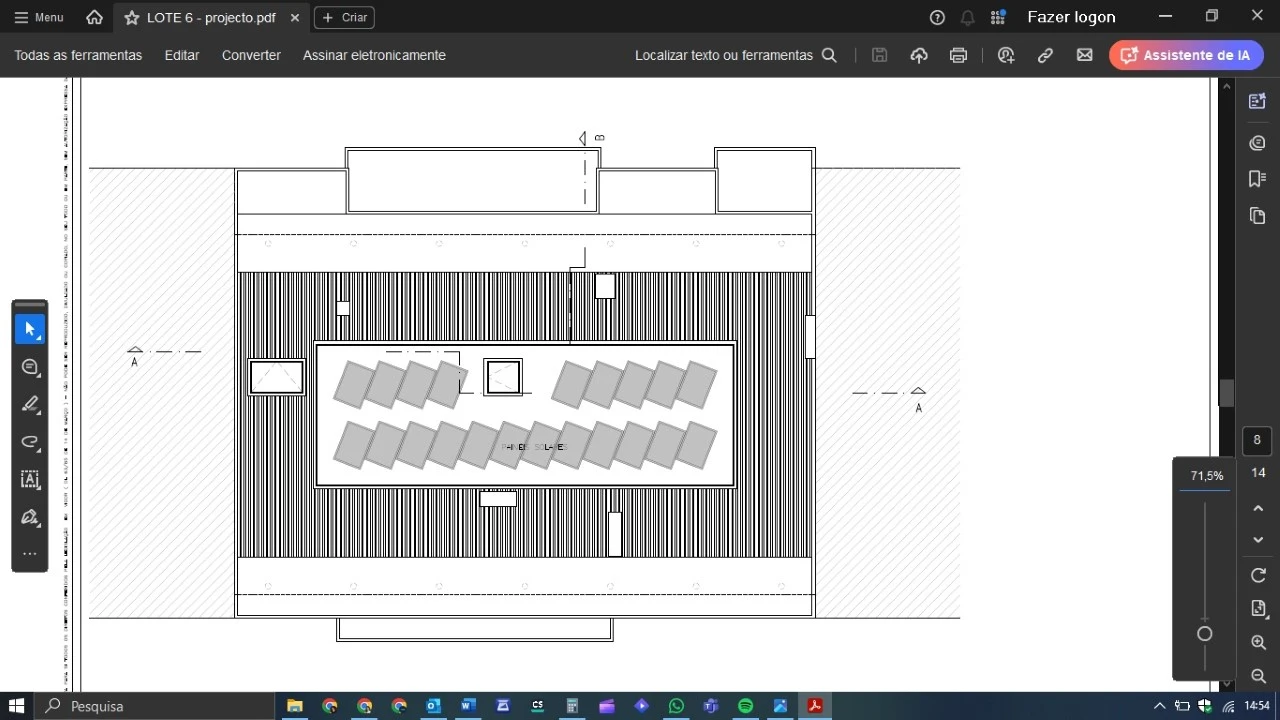Viewport: 1280px width, 720px height.
Task: Select the Highlight tool
Action: [x=29, y=405]
